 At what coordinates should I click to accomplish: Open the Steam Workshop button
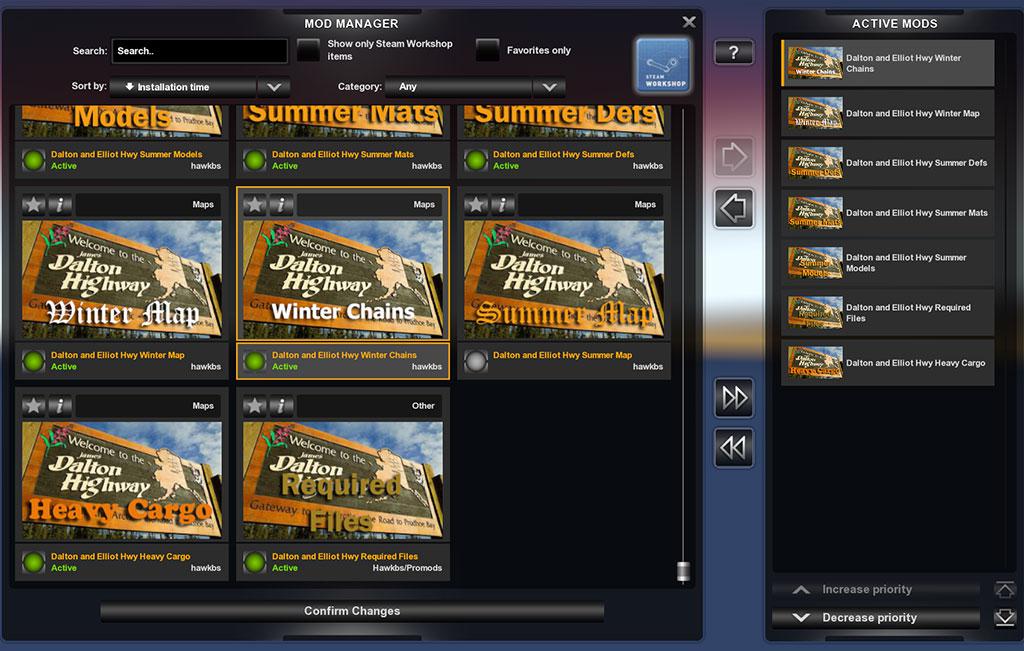[x=662, y=66]
